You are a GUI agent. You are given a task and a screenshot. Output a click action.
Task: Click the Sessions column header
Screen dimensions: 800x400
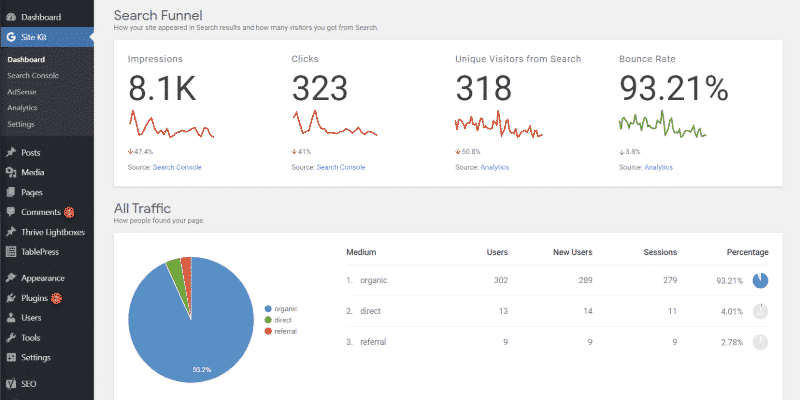point(660,252)
